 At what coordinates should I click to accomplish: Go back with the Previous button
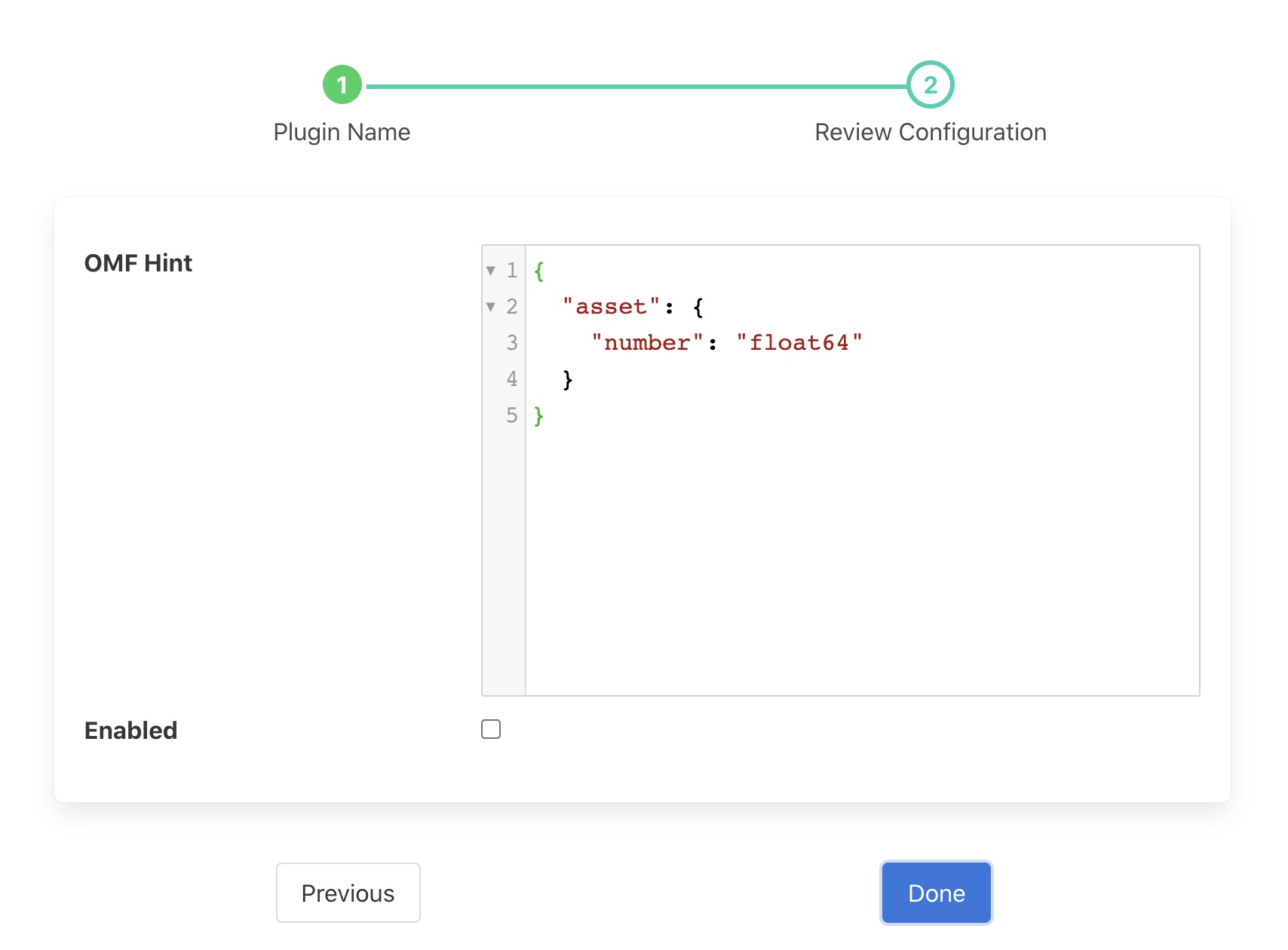pyautogui.click(x=348, y=893)
